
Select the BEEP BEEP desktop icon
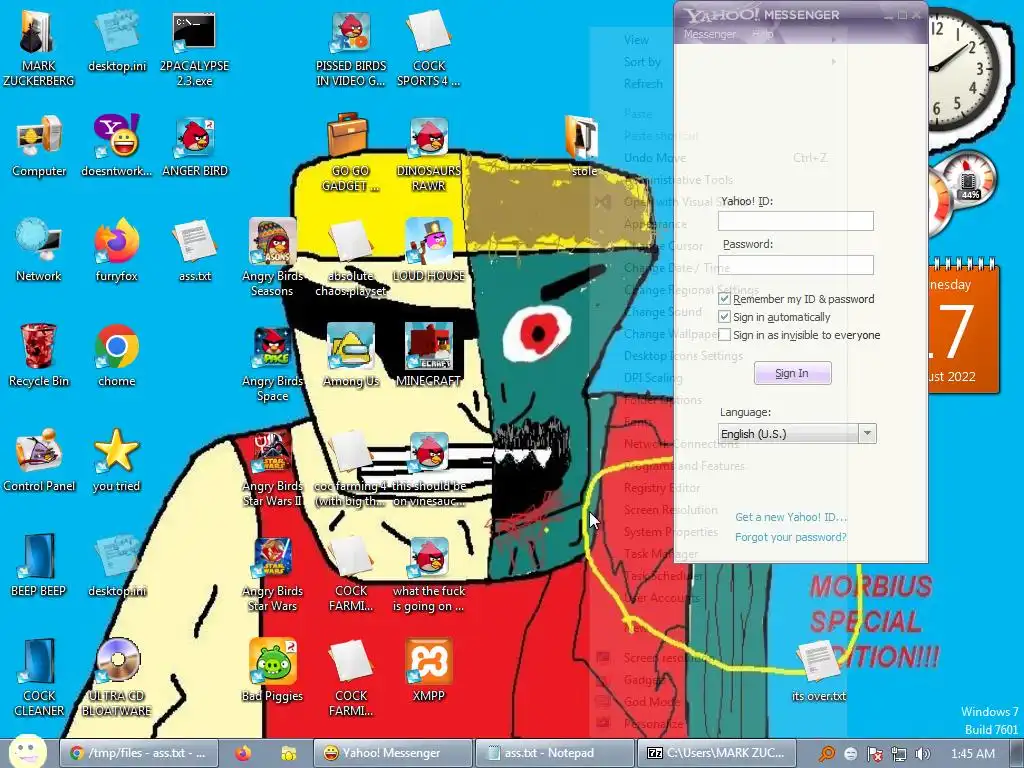[39, 565]
